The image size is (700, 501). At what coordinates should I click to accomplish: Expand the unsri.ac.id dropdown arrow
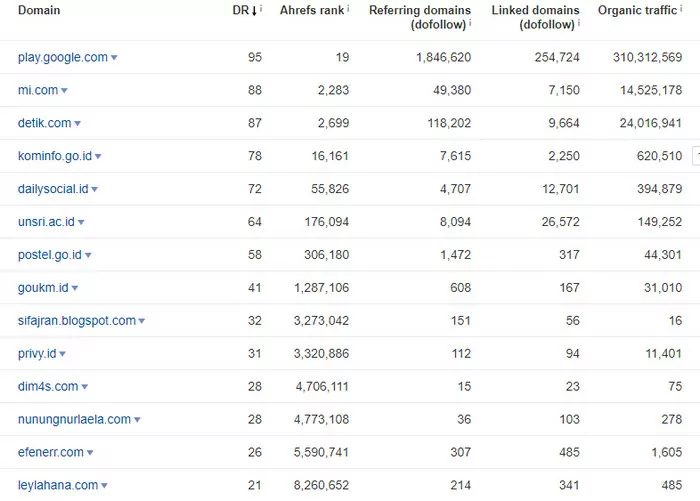click(81, 222)
